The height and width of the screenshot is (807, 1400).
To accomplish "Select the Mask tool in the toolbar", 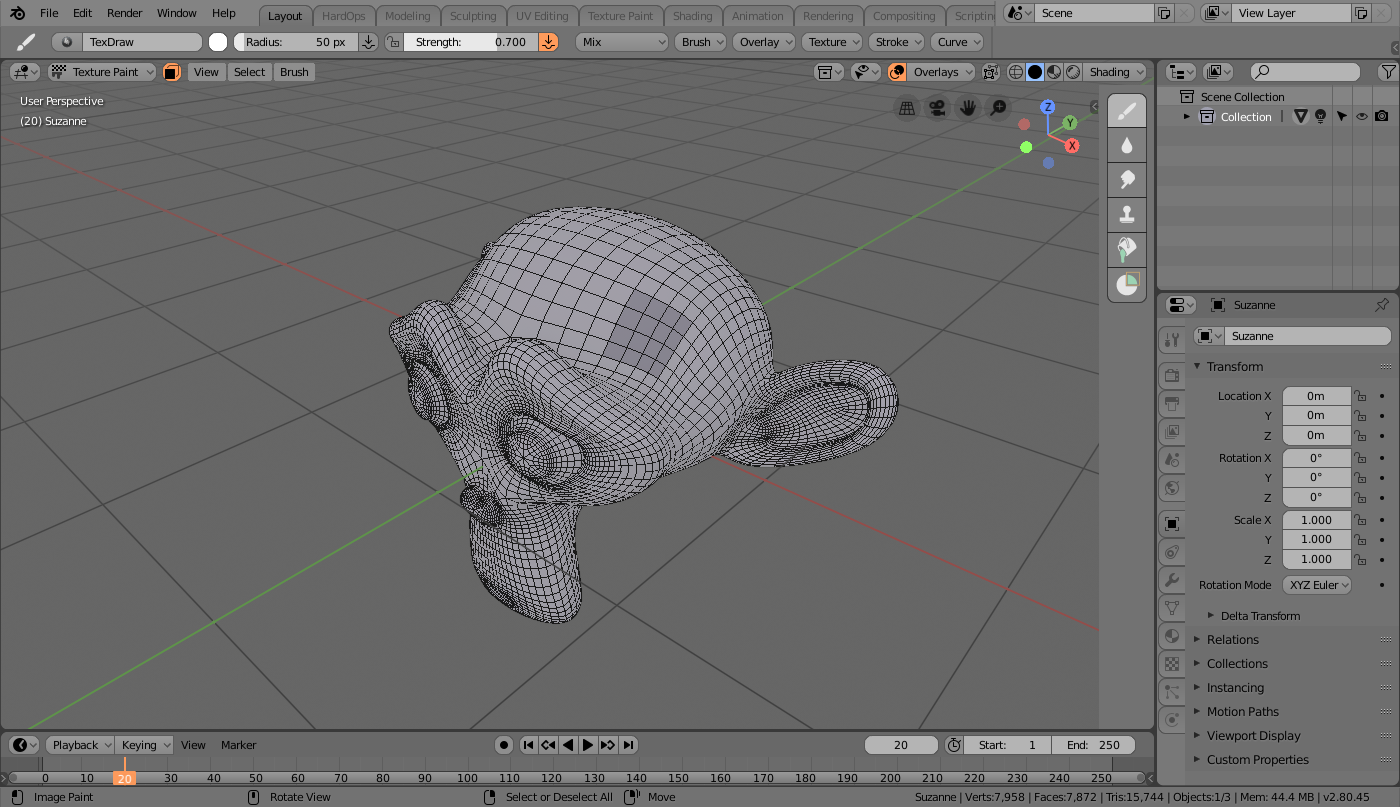I will (x=1127, y=284).
